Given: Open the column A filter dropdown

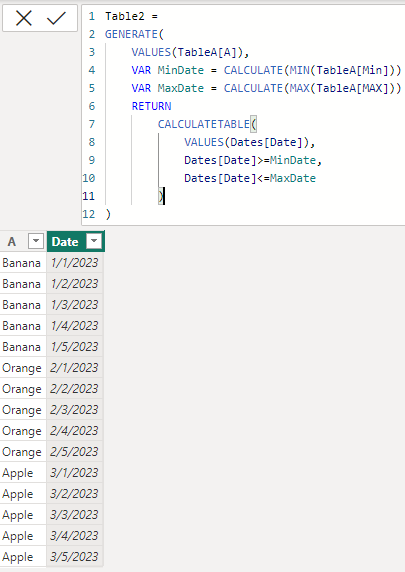Looking at the screenshot, I should 36,241.
